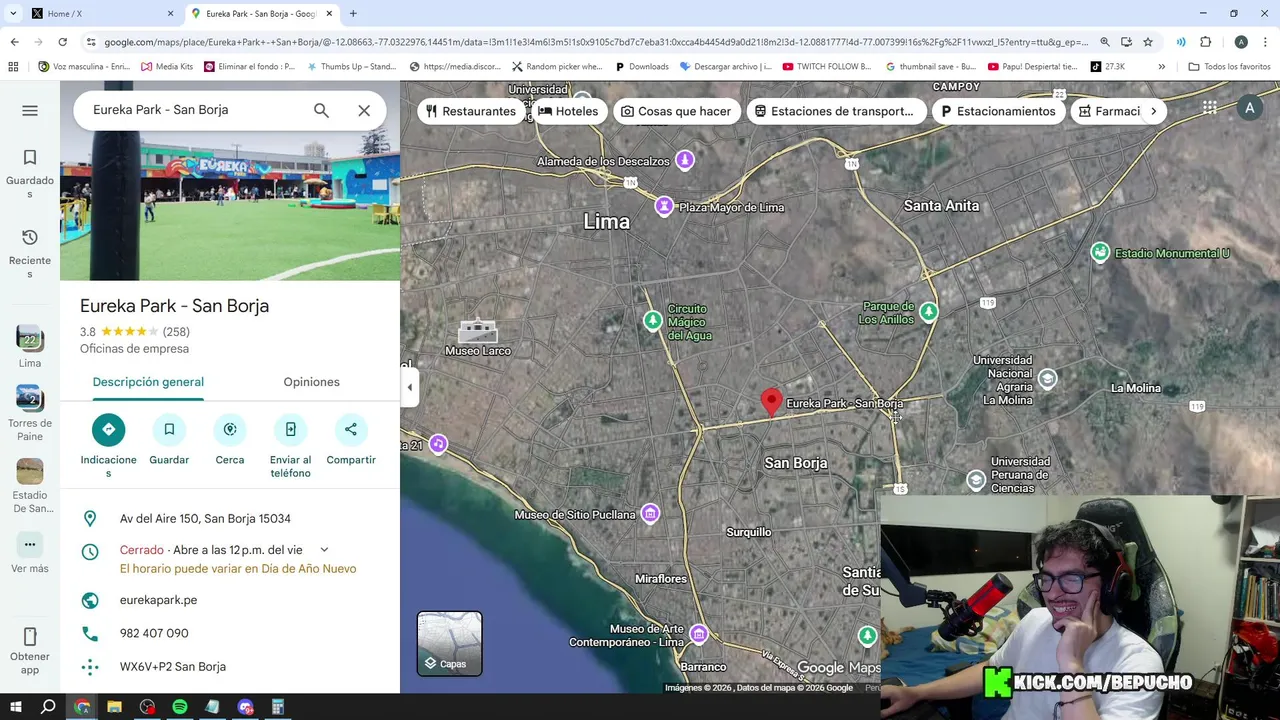Screen dimensions: 1280x720
Task: Open Spotify from the taskbar
Action: click(180, 707)
